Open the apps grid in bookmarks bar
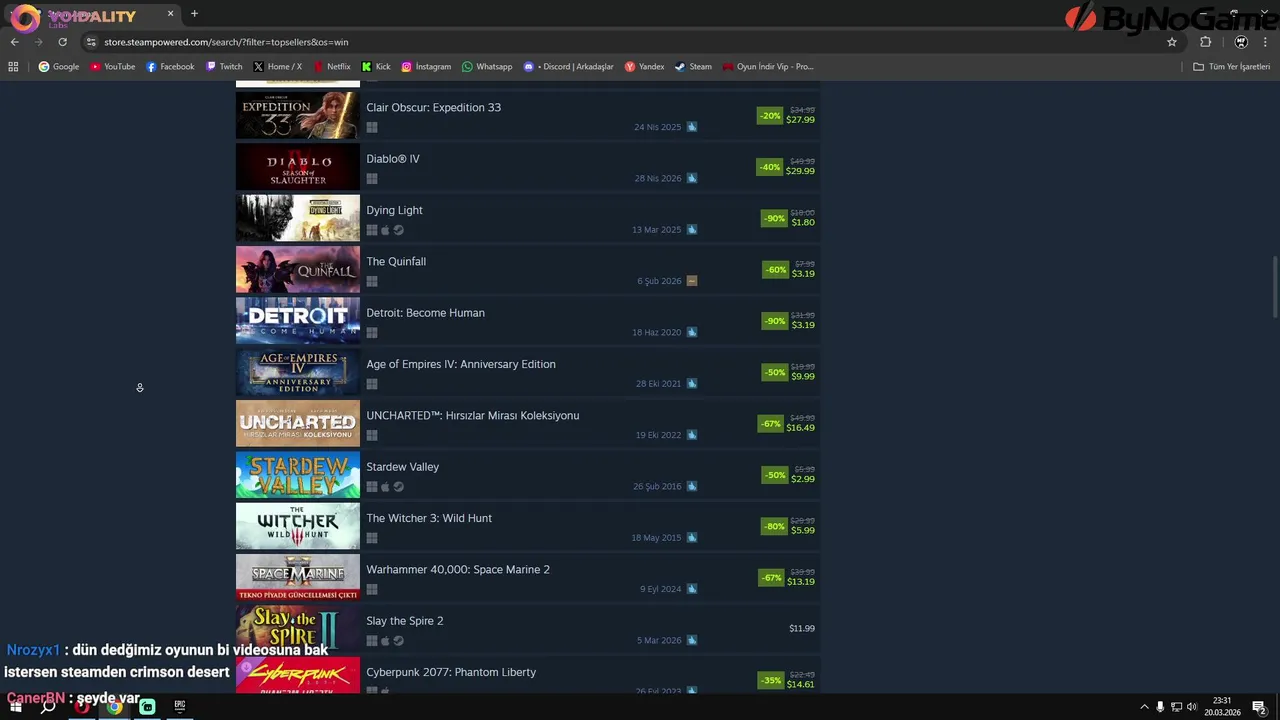Viewport: 1280px width, 720px height. (13, 67)
